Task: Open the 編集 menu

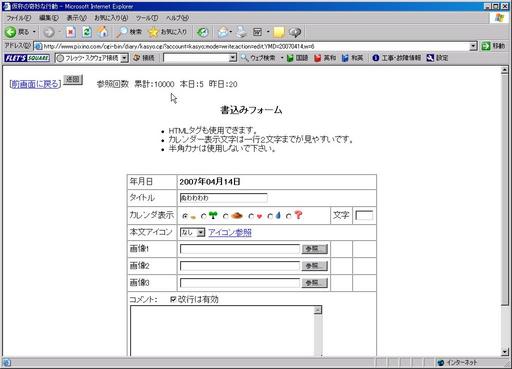Action: point(49,18)
